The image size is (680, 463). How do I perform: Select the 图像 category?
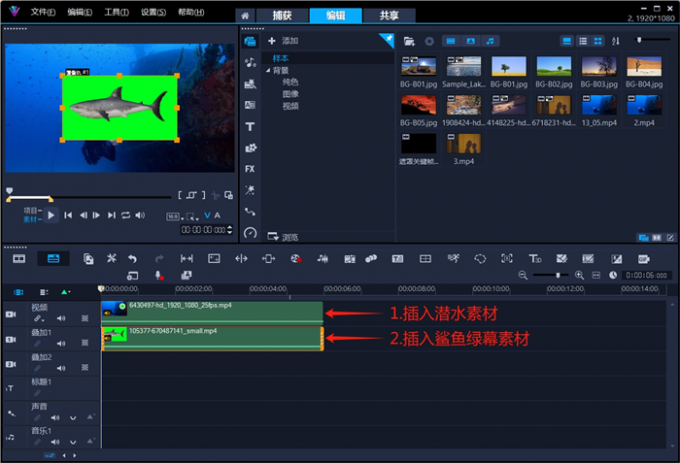[291, 94]
